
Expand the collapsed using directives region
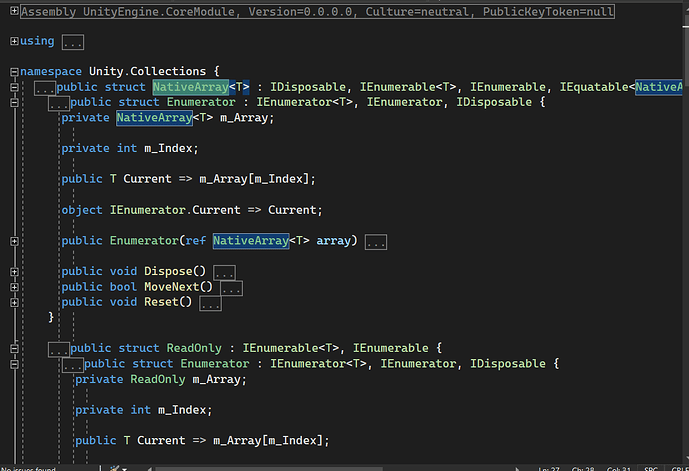pos(14,41)
